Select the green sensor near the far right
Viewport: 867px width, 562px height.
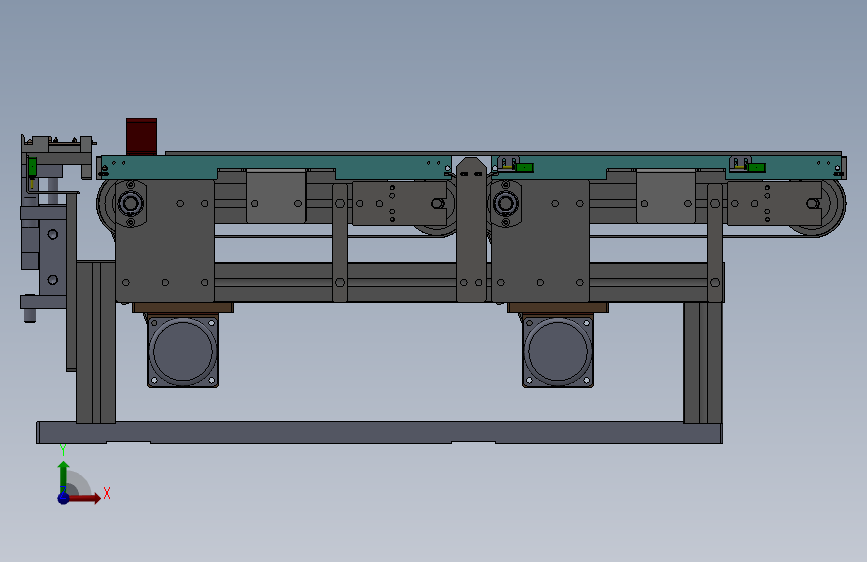coord(757,168)
